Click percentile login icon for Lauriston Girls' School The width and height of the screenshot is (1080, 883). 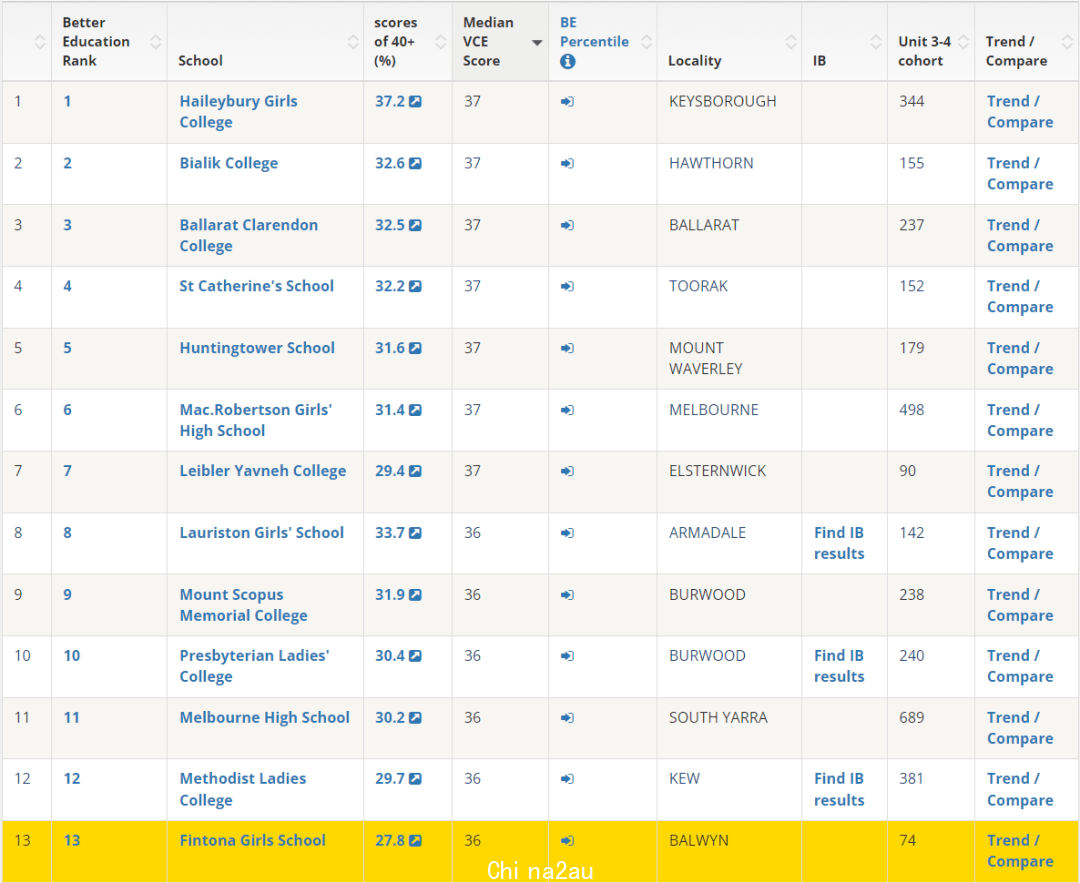coord(568,533)
